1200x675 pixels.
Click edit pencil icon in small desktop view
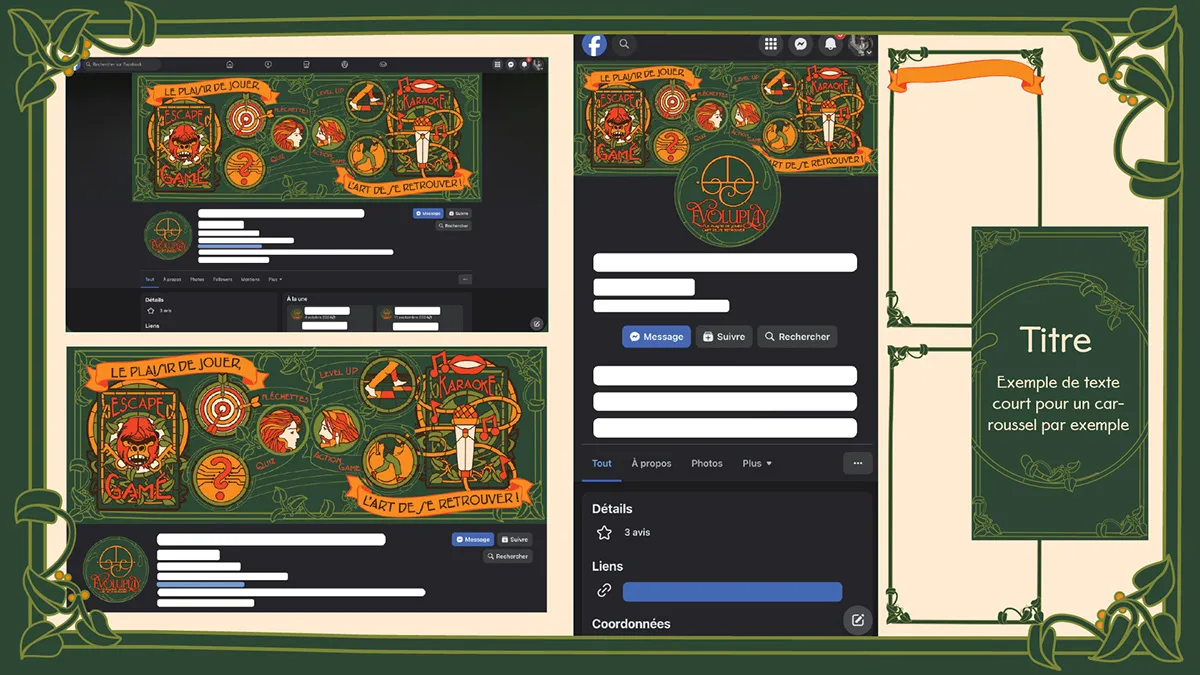tap(536, 324)
